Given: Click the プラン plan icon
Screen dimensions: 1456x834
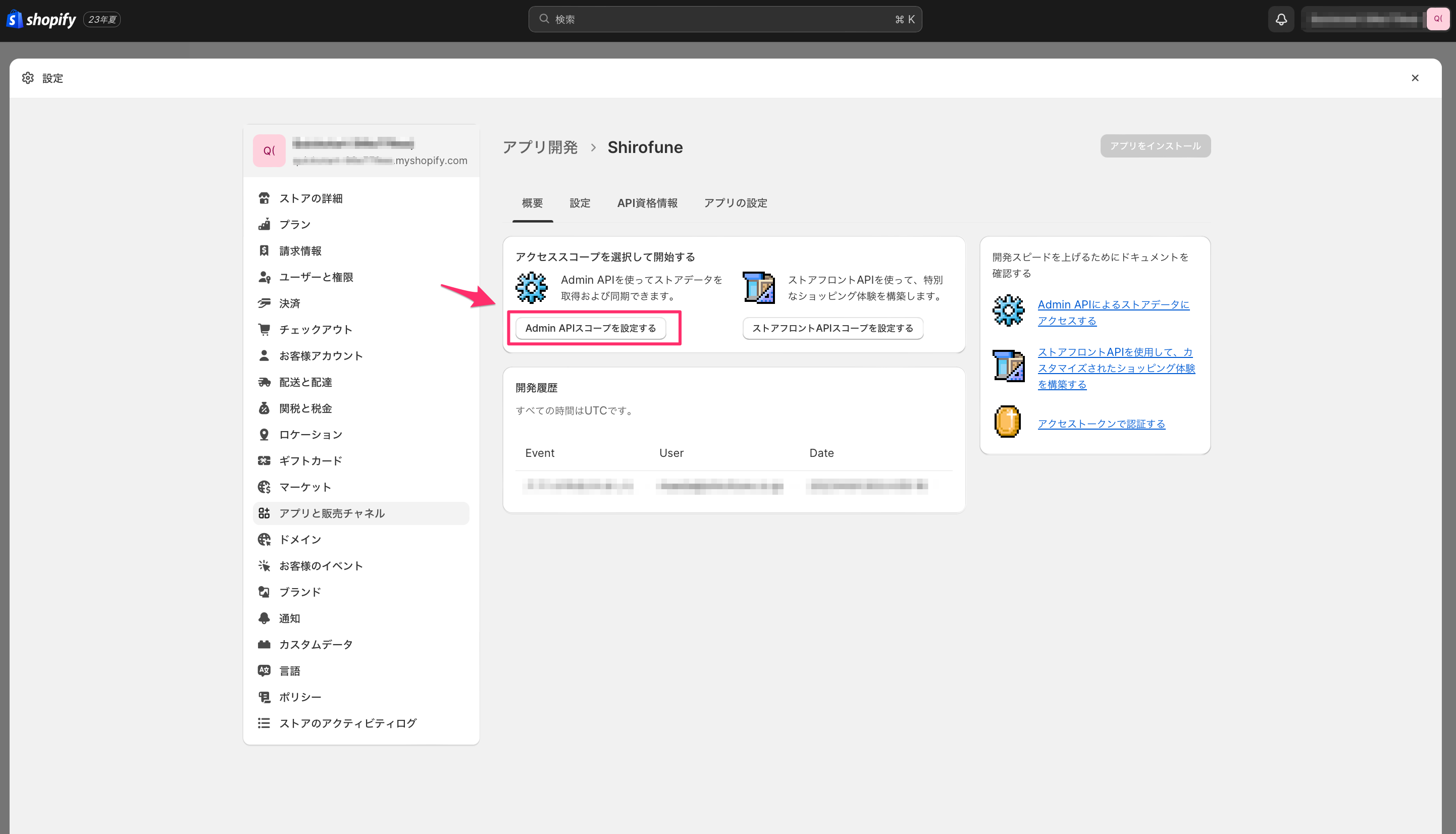Looking at the screenshot, I should coord(264,225).
